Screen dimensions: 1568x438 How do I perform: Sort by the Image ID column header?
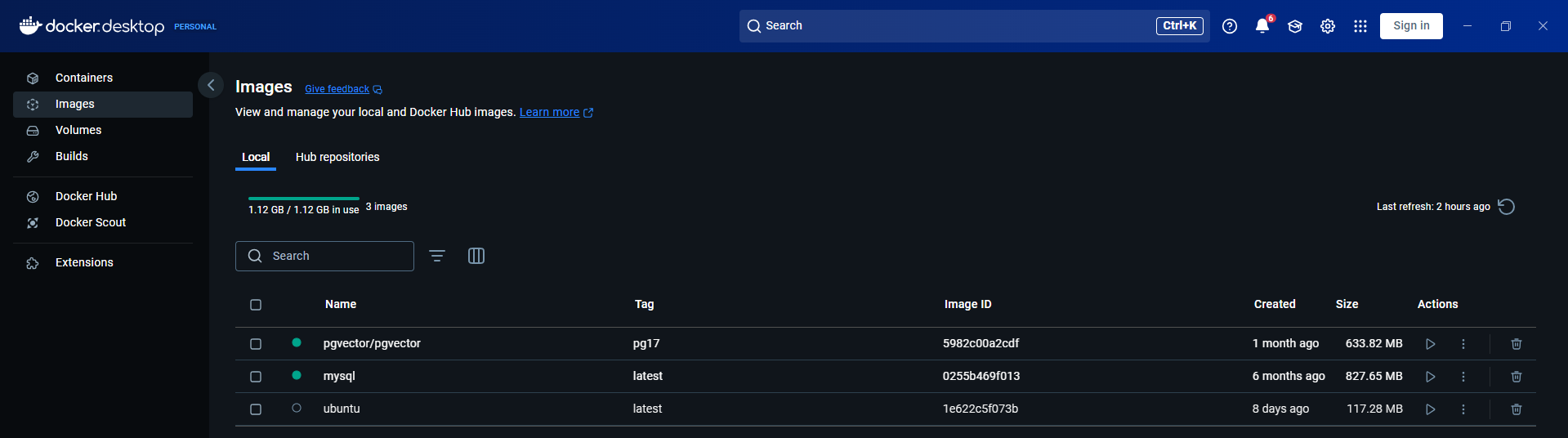pos(967,304)
